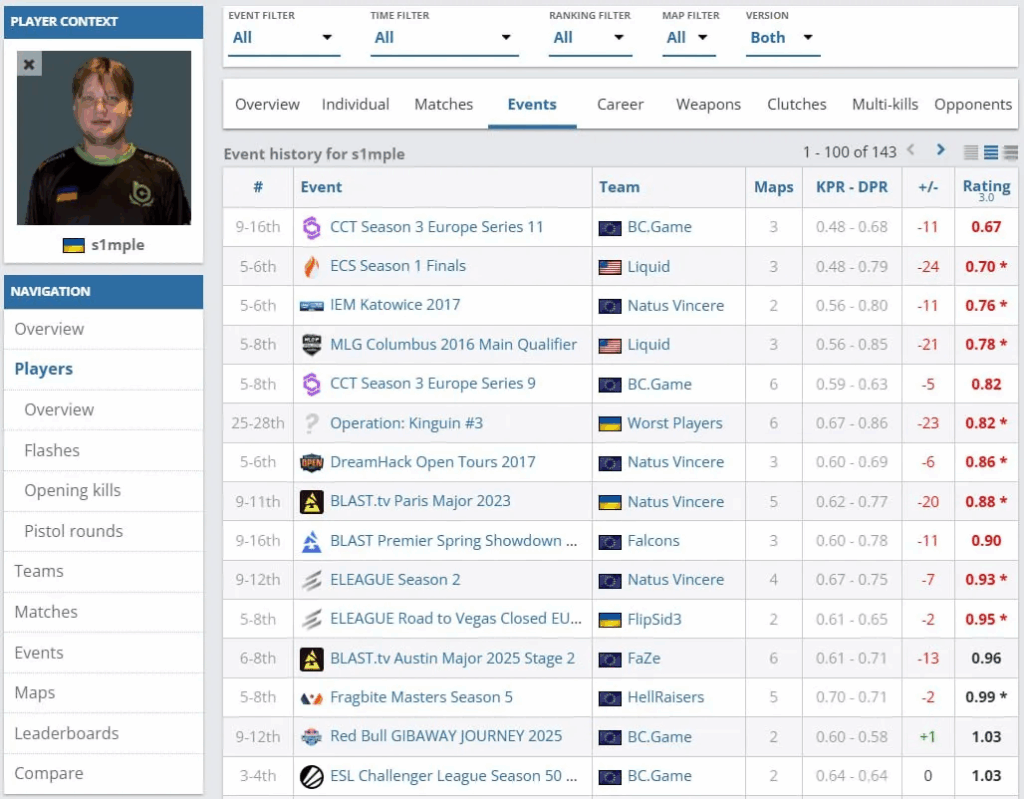The image size is (1024, 799).
Task: Select Opening kills in the navigation sidebar
Action: 72,490
